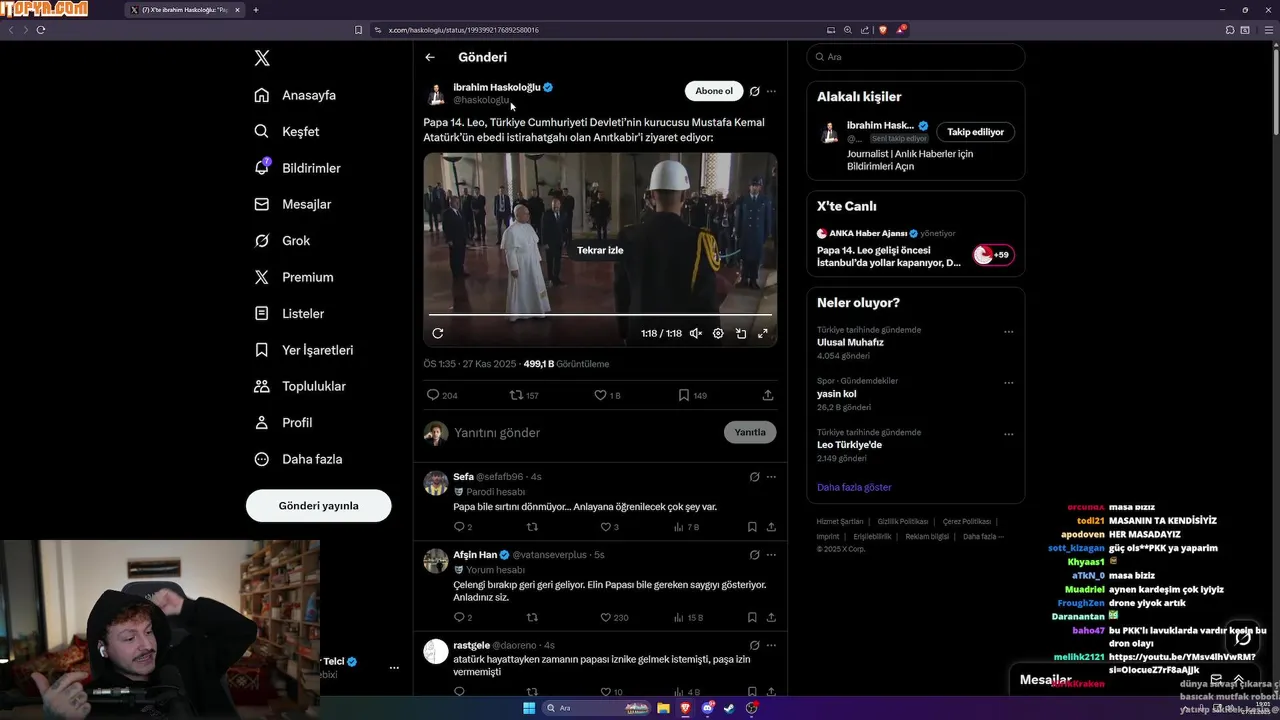Like Sefa's reply showing 3
Screen dimensions: 1280x720
click(609, 527)
